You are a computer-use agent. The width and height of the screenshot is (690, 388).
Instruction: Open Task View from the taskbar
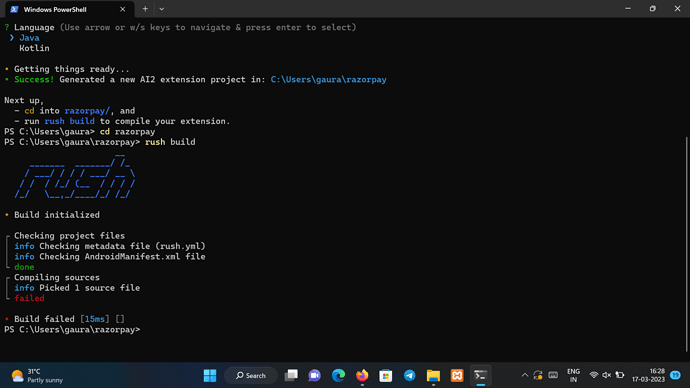click(x=291, y=376)
